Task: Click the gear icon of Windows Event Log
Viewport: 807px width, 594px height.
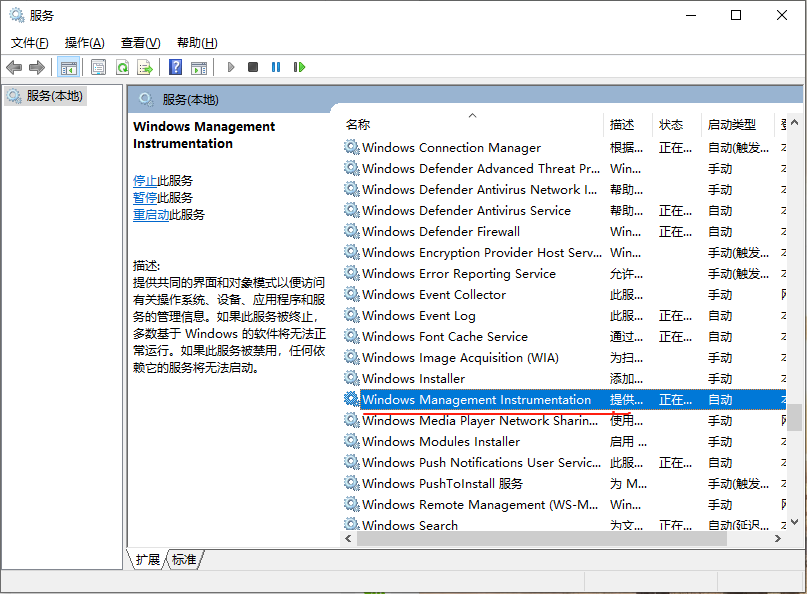Action: [352, 315]
